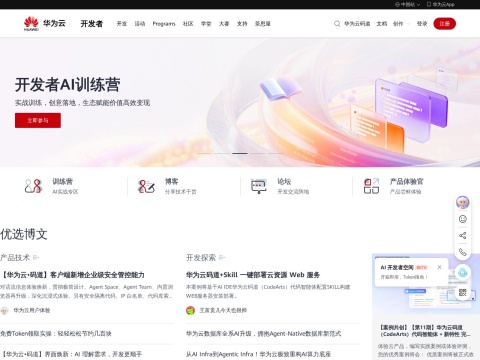Click the case-study card thumbnail image
Image resolution: width=480 pixels, height=360 pixels.
(x=426, y=285)
